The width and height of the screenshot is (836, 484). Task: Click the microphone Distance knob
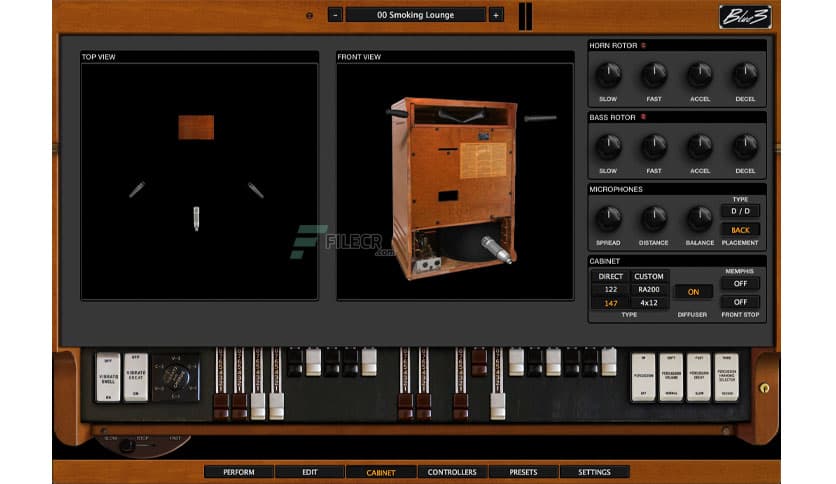point(654,219)
